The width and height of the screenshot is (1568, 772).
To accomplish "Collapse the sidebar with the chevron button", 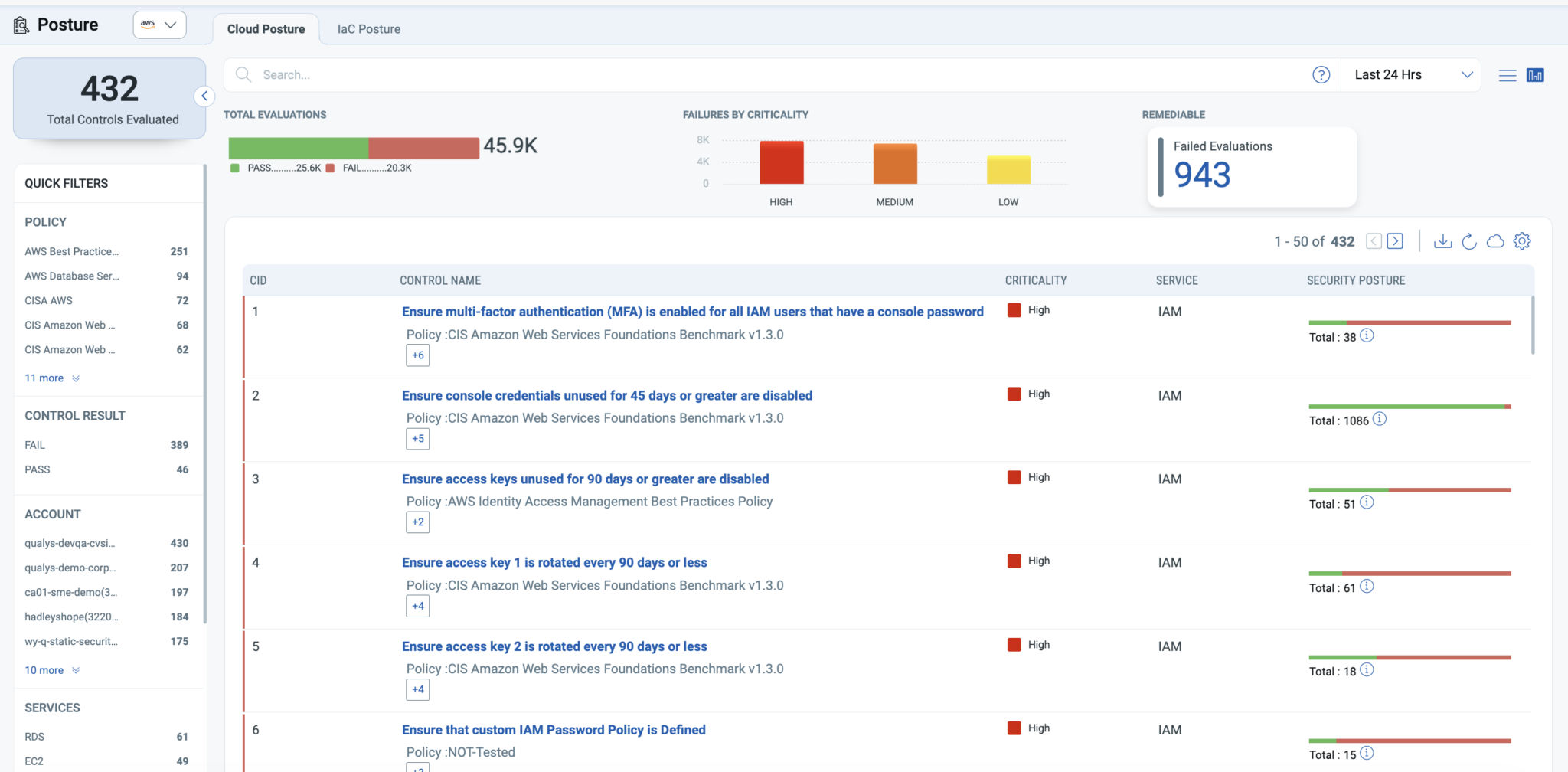I will (204, 96).
